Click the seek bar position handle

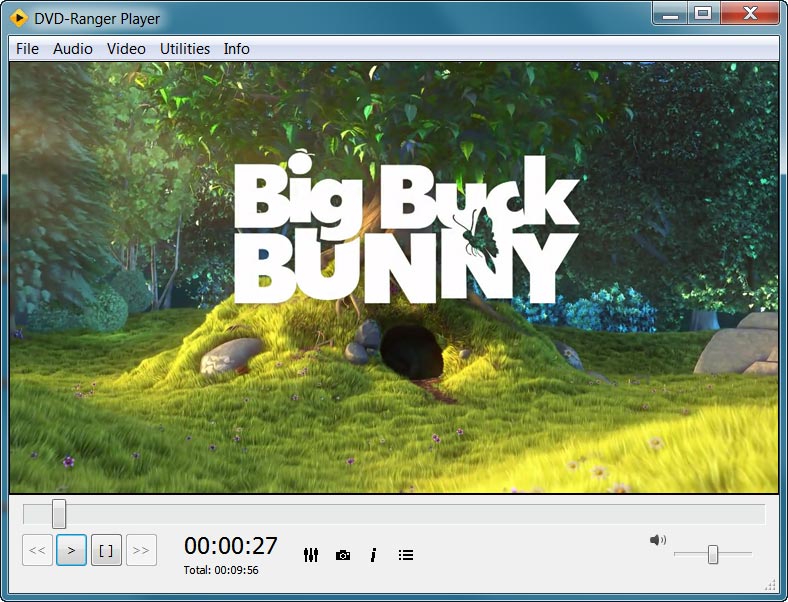pyautogui.click(x=59, y=514)
